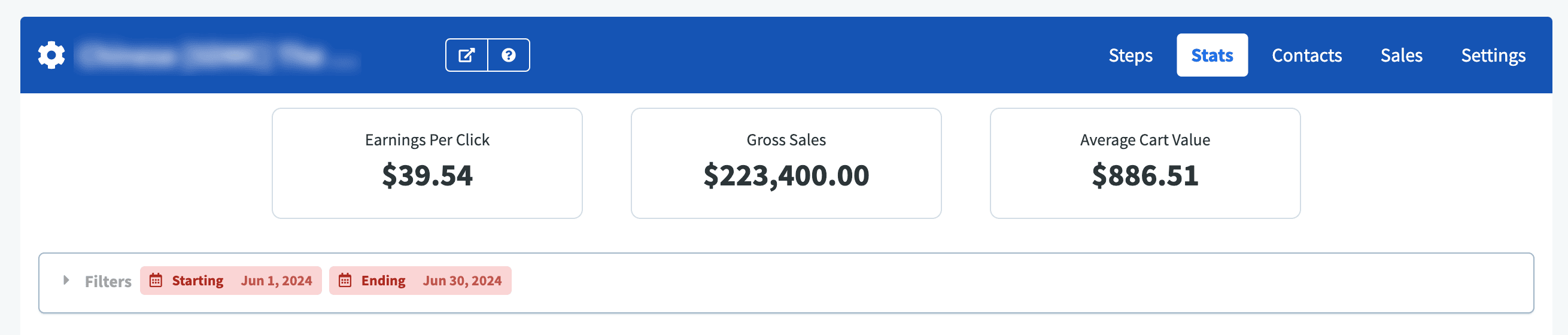Screen dimensions: 1568x335
Task: Click the Starting filter label
Action: pos(197,281)
